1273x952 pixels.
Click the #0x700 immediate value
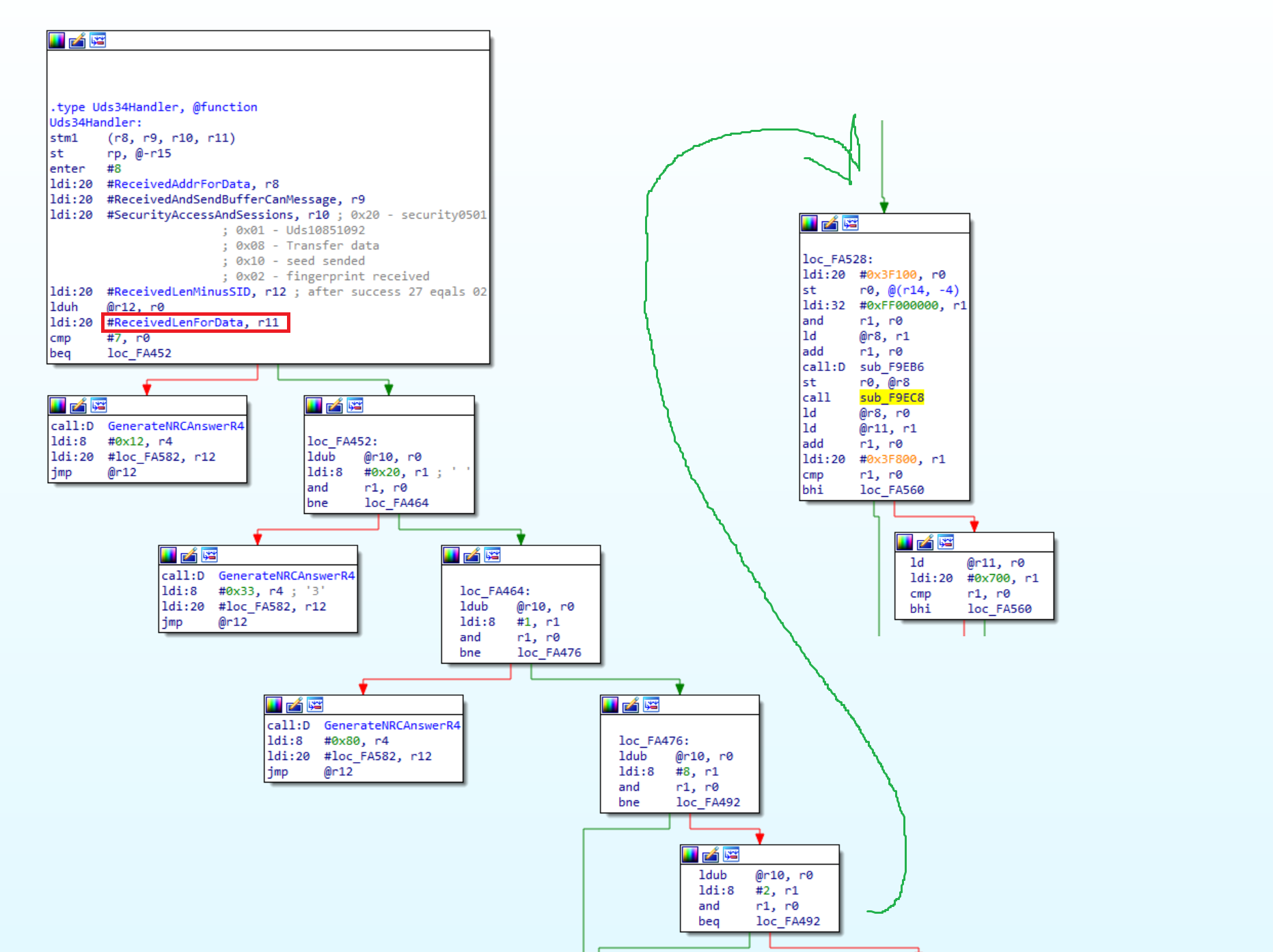(x=989, y=578)
